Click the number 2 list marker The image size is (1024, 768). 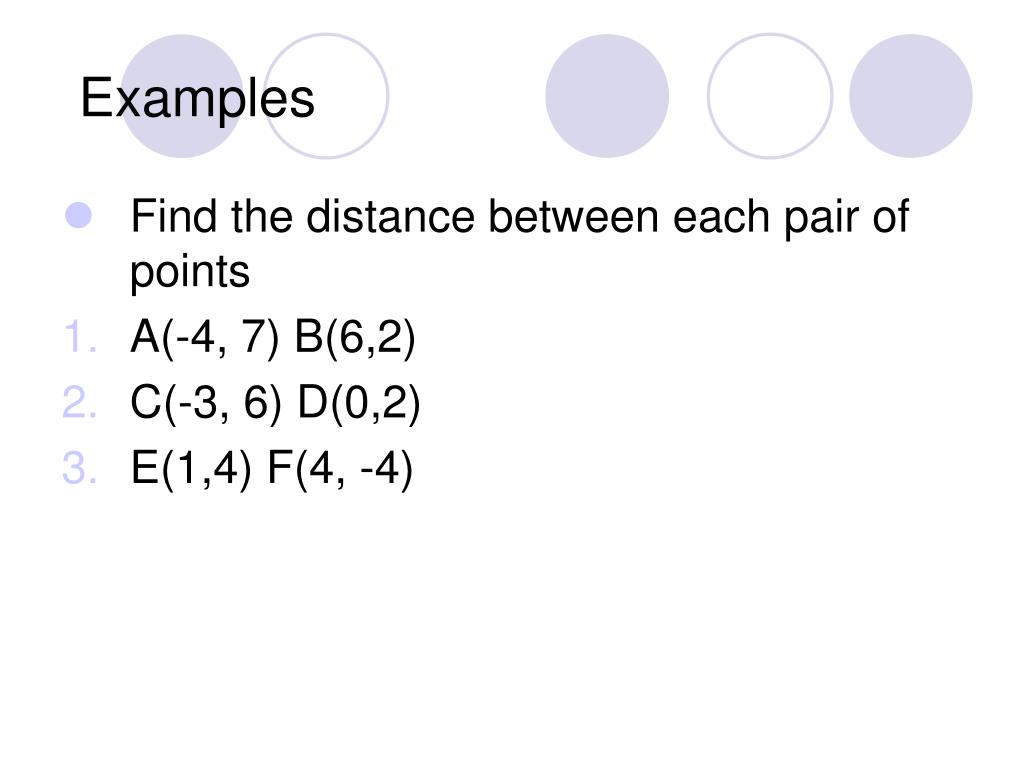coord(80,402)
